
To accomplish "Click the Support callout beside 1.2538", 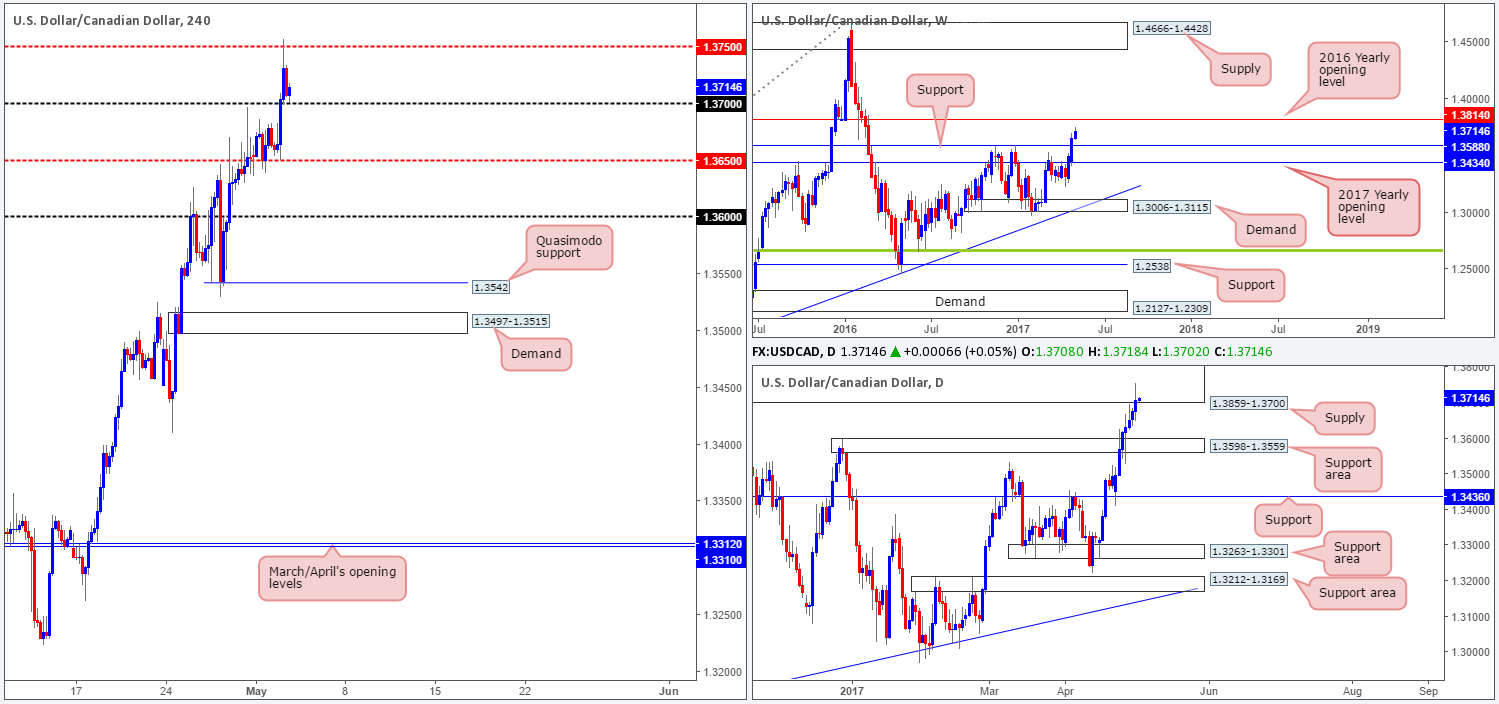I will click(x=1250, y=285).
